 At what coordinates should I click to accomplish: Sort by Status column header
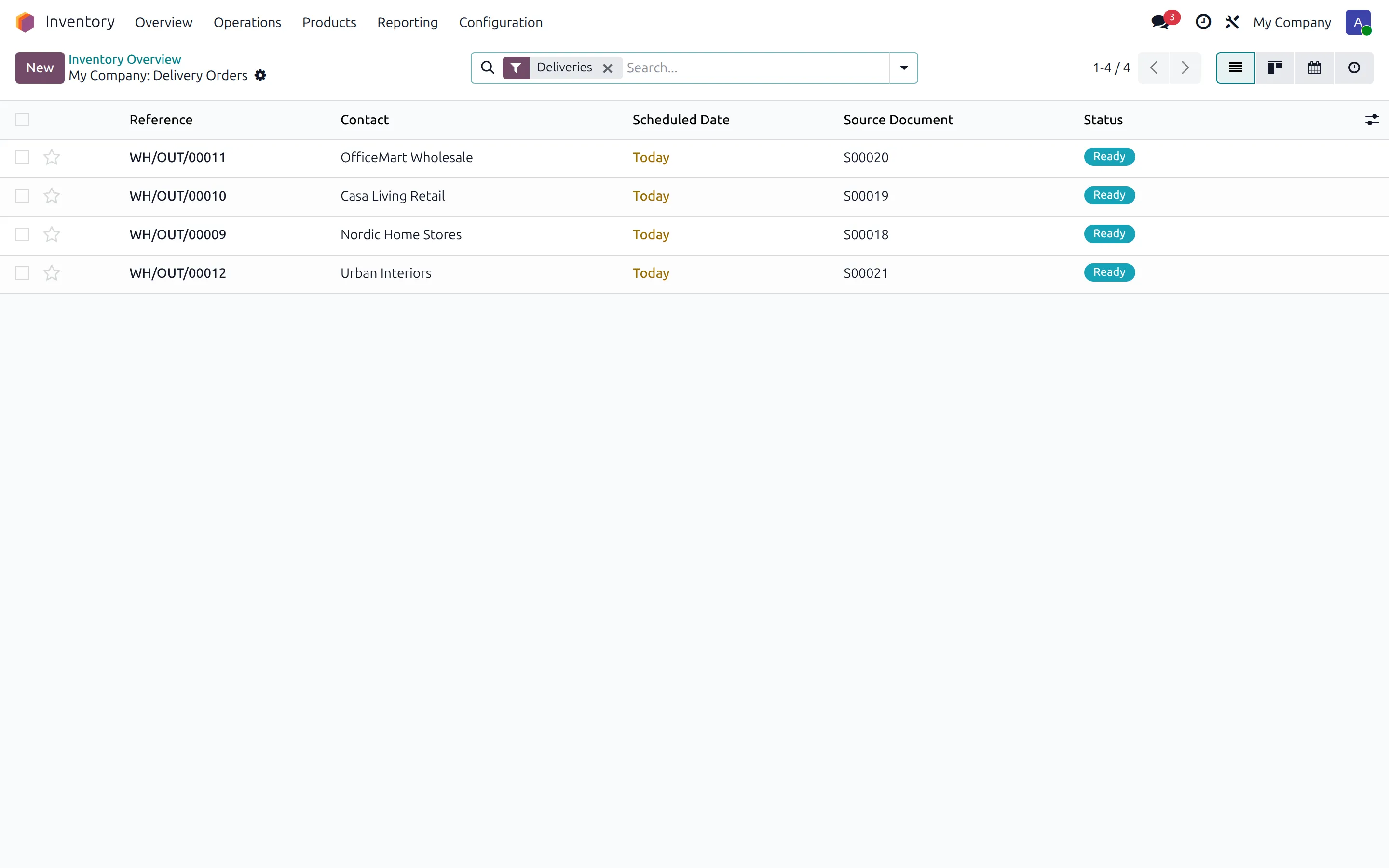click(1103, 120)
